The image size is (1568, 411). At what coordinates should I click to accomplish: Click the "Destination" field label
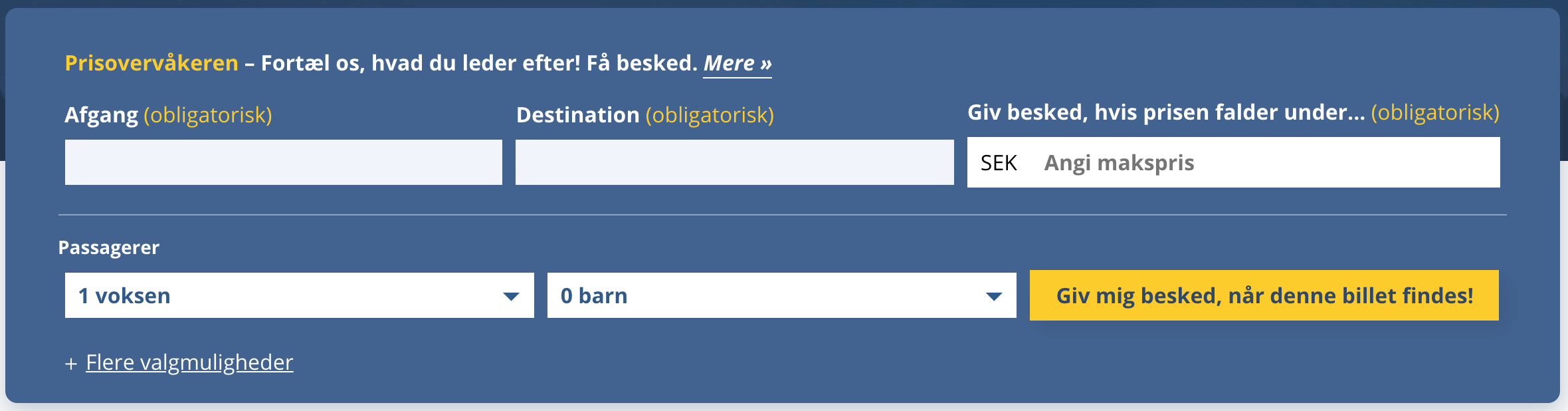click(577, 115)
